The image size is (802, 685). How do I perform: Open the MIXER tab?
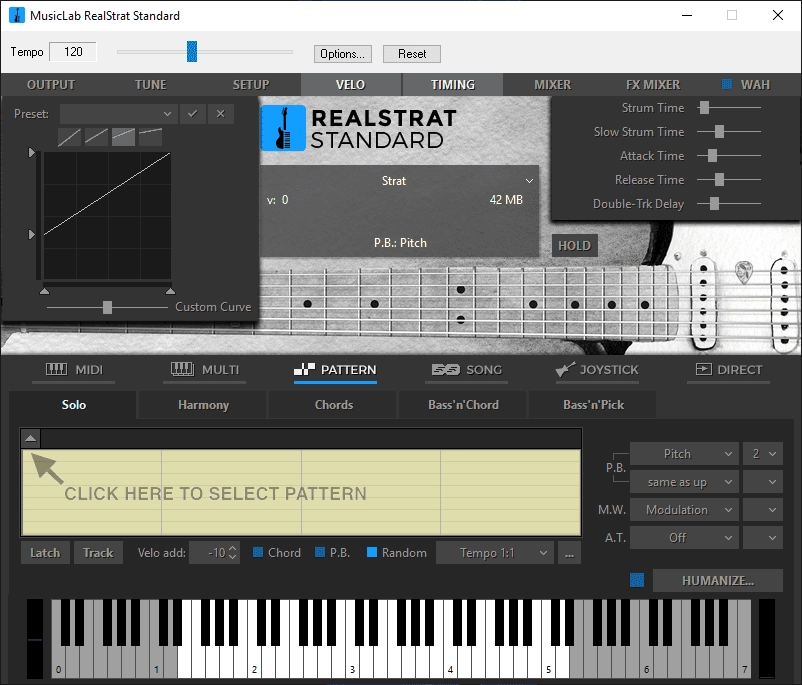[552, 84]
